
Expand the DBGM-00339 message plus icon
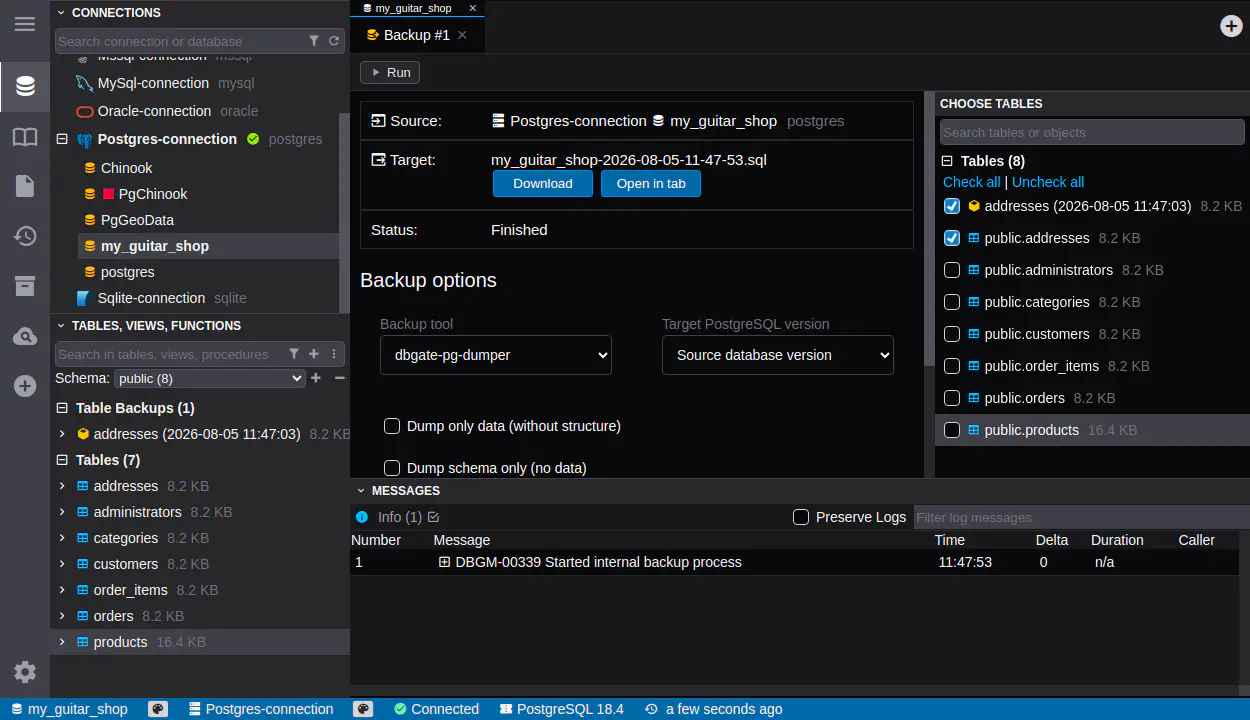tap(444, 562)
